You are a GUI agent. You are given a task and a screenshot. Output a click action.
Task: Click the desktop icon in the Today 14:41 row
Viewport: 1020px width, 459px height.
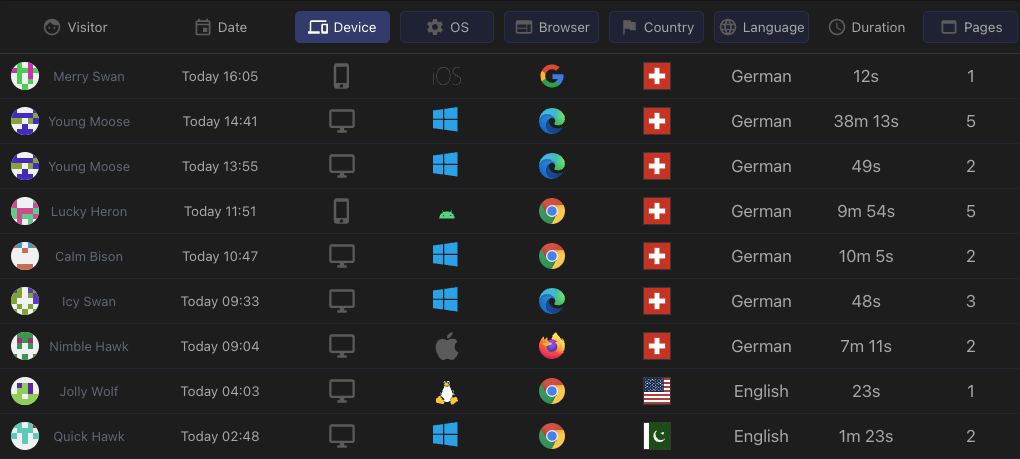342,122
